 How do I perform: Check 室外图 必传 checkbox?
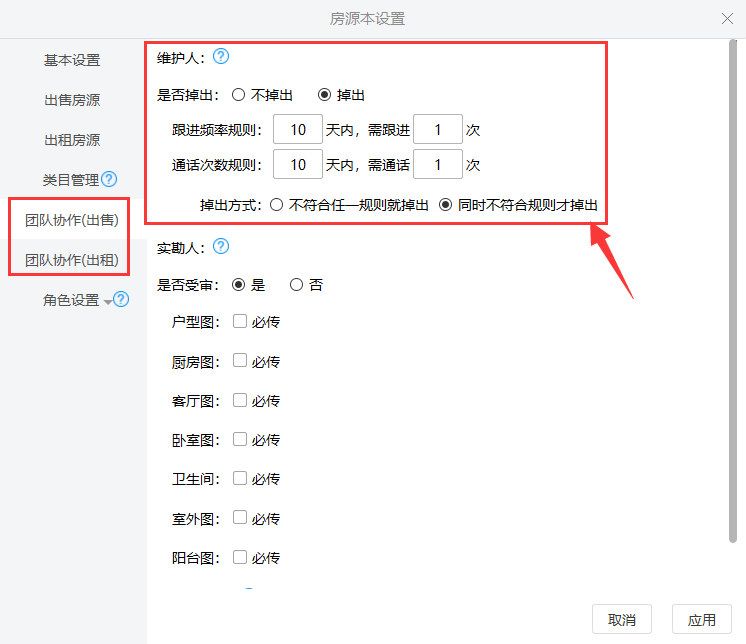[240, 517]
